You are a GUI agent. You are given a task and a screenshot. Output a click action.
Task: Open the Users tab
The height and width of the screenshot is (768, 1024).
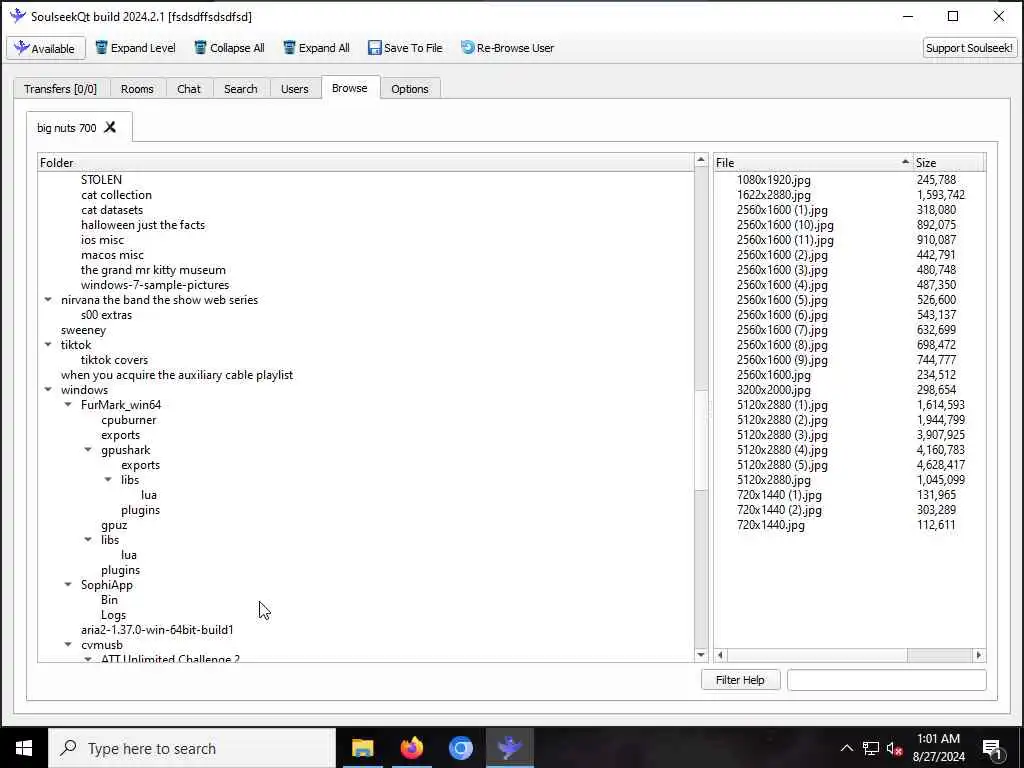295,89
